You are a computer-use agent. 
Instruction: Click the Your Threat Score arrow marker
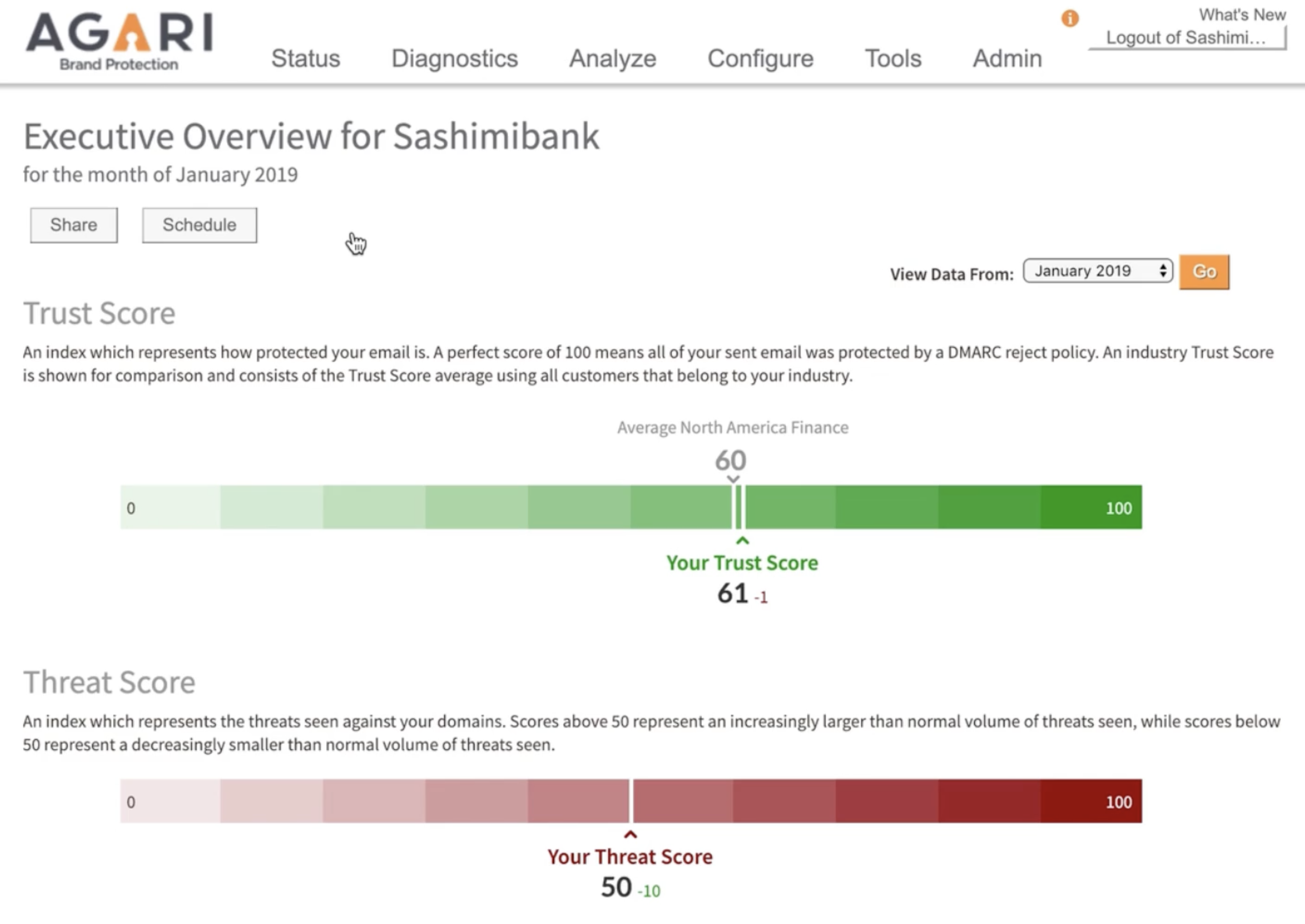coord(630,835)
